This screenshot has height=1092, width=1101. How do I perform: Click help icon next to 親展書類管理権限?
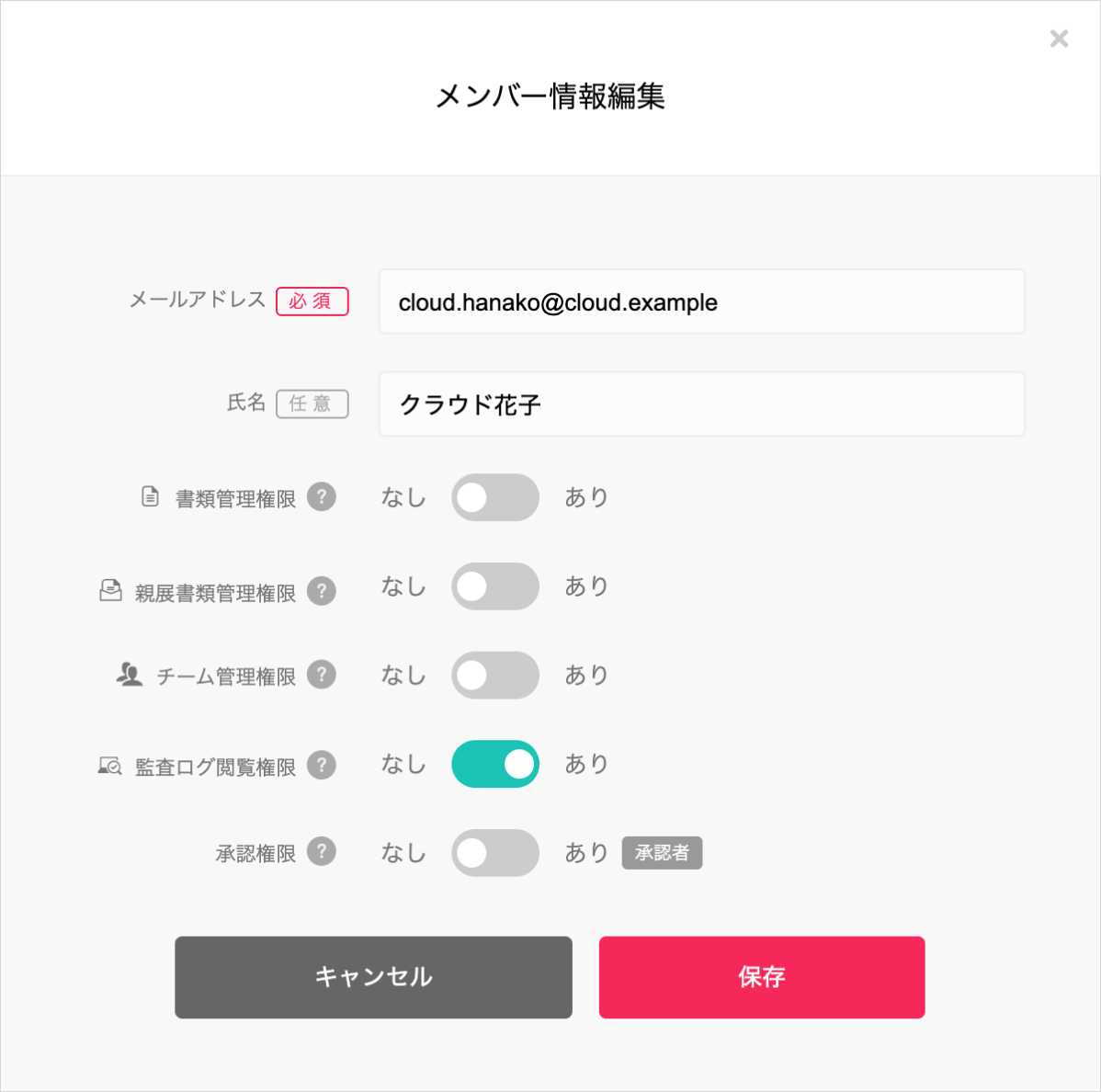[322, 591]
